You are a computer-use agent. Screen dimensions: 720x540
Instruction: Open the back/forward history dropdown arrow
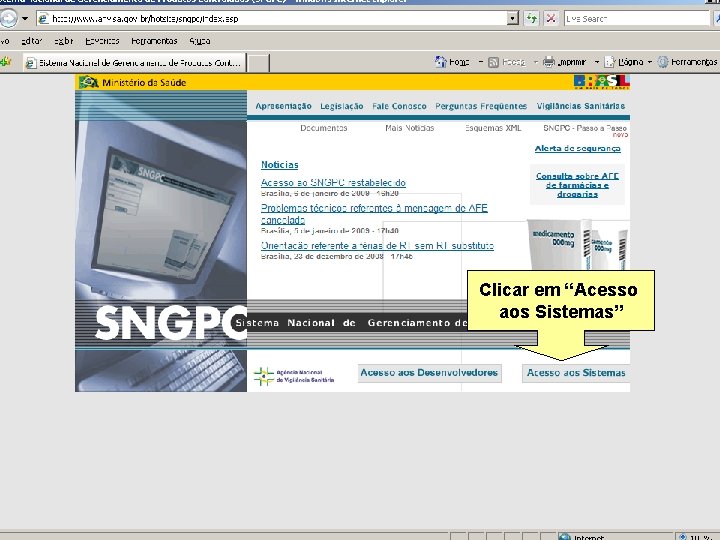[x=25, y=19]
